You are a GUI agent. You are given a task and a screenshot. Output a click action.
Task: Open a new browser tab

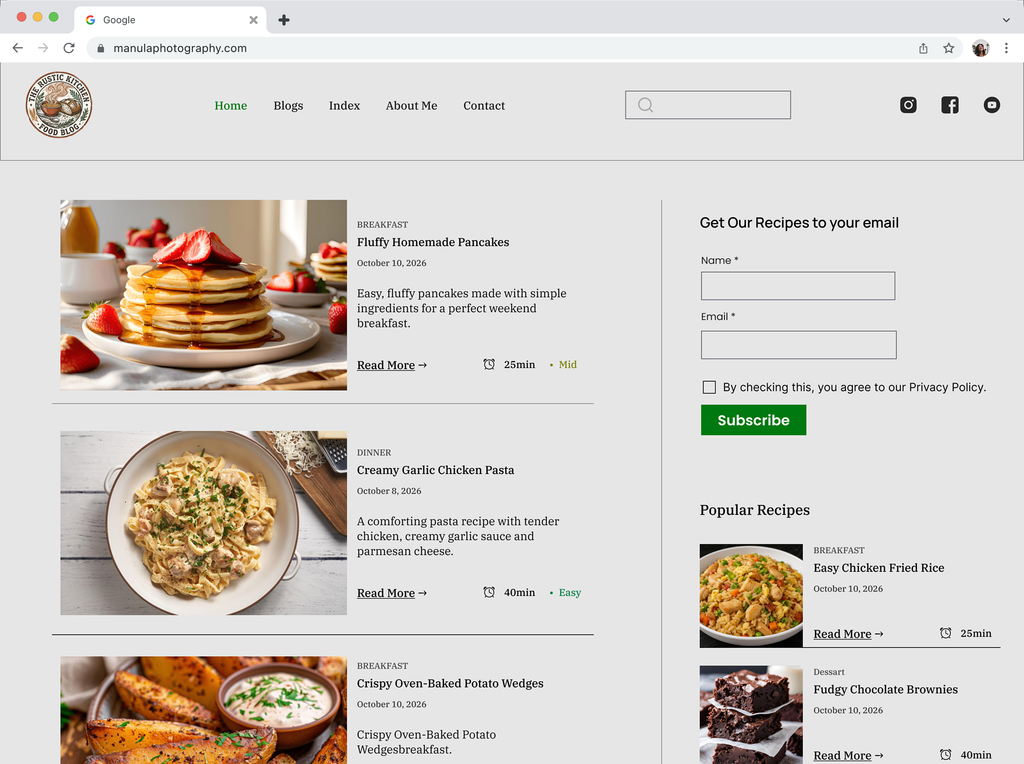tap(283, 20)
